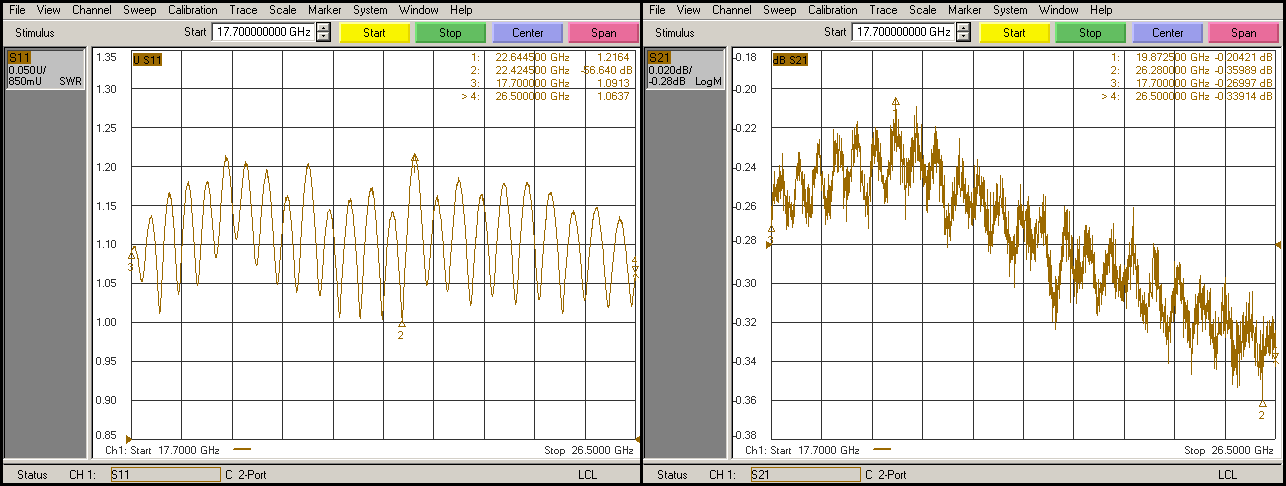Open Marker menu in right S21 window
The width and height of the screenshot is (1286, 486).
coord(964,10)
